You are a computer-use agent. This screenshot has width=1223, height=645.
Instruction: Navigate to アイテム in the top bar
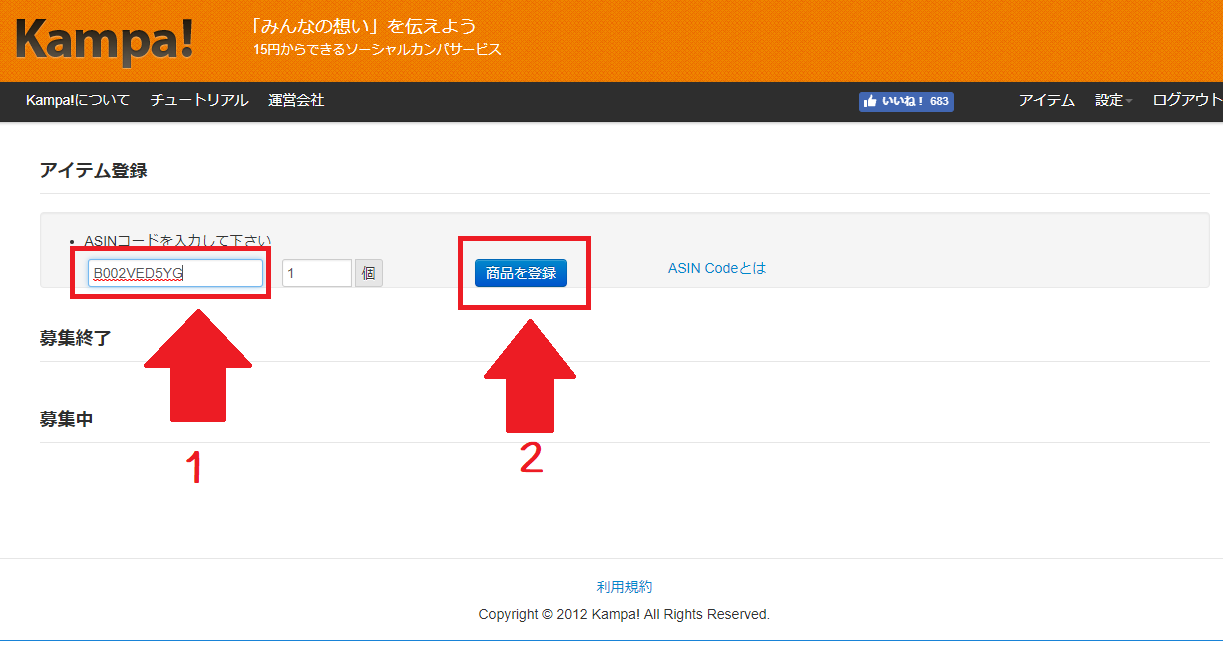[1046, 100]
